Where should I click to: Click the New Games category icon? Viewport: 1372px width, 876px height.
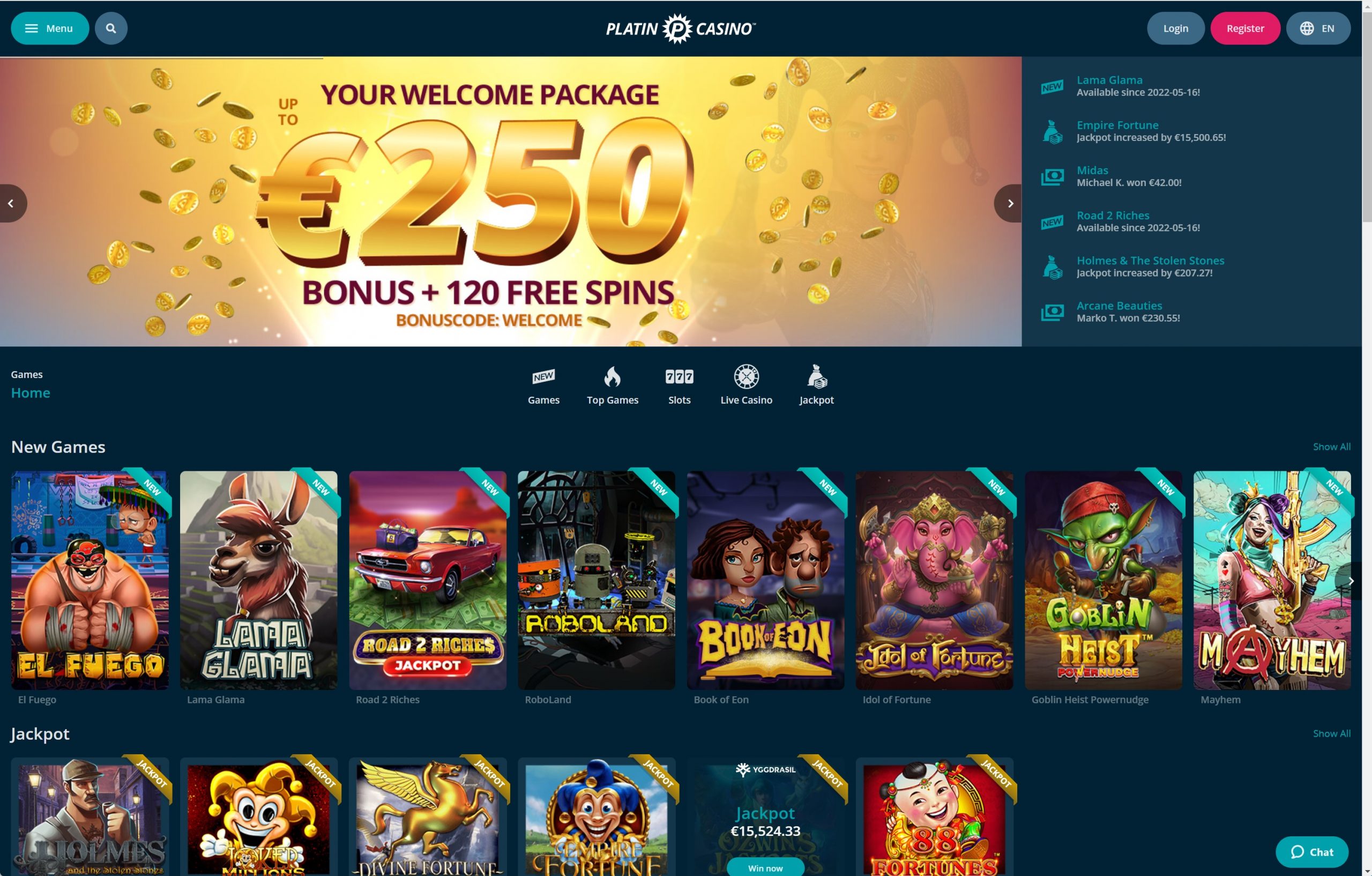543,377
